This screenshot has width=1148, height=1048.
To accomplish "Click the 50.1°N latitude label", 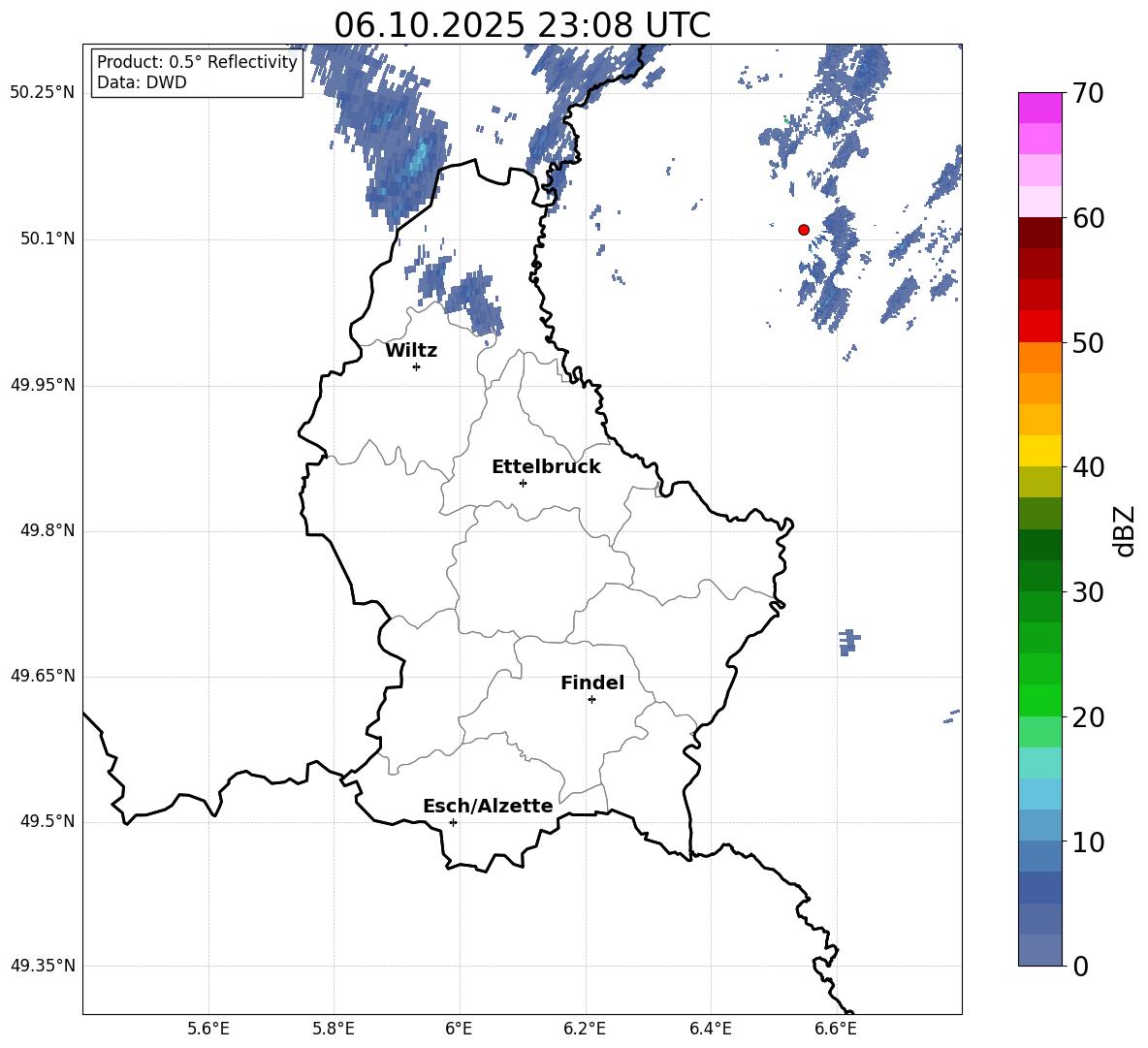I will [x=48, y=239].
